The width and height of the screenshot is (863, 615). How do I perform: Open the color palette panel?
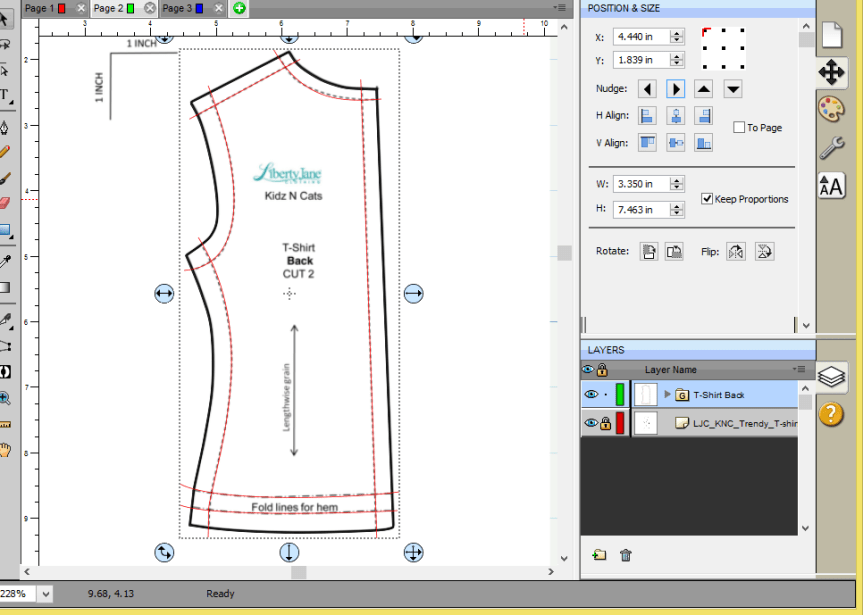[x=831, y=109]
